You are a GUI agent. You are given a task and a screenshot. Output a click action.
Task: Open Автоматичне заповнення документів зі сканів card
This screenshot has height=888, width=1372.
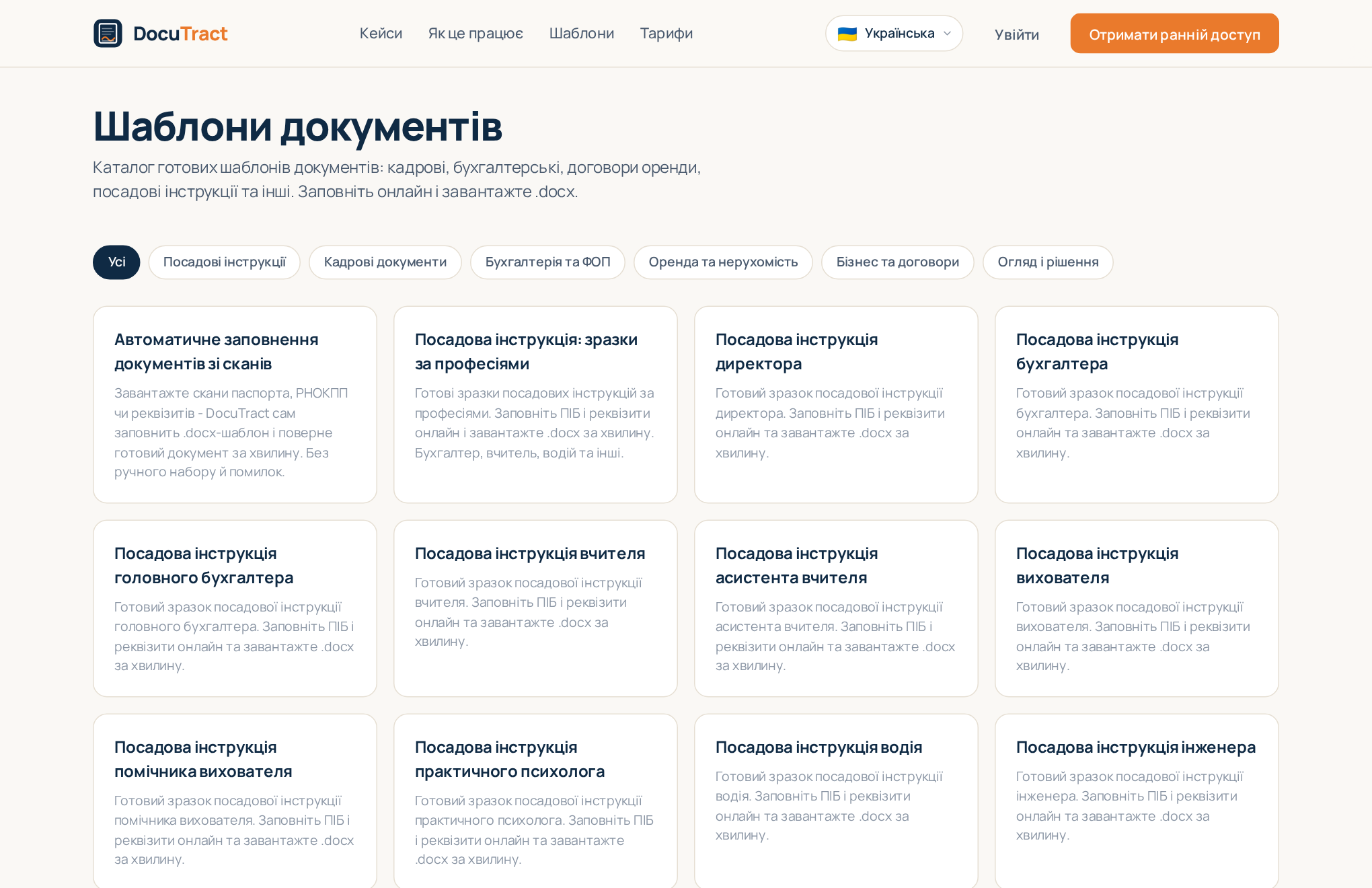click(x=235, y=405)
